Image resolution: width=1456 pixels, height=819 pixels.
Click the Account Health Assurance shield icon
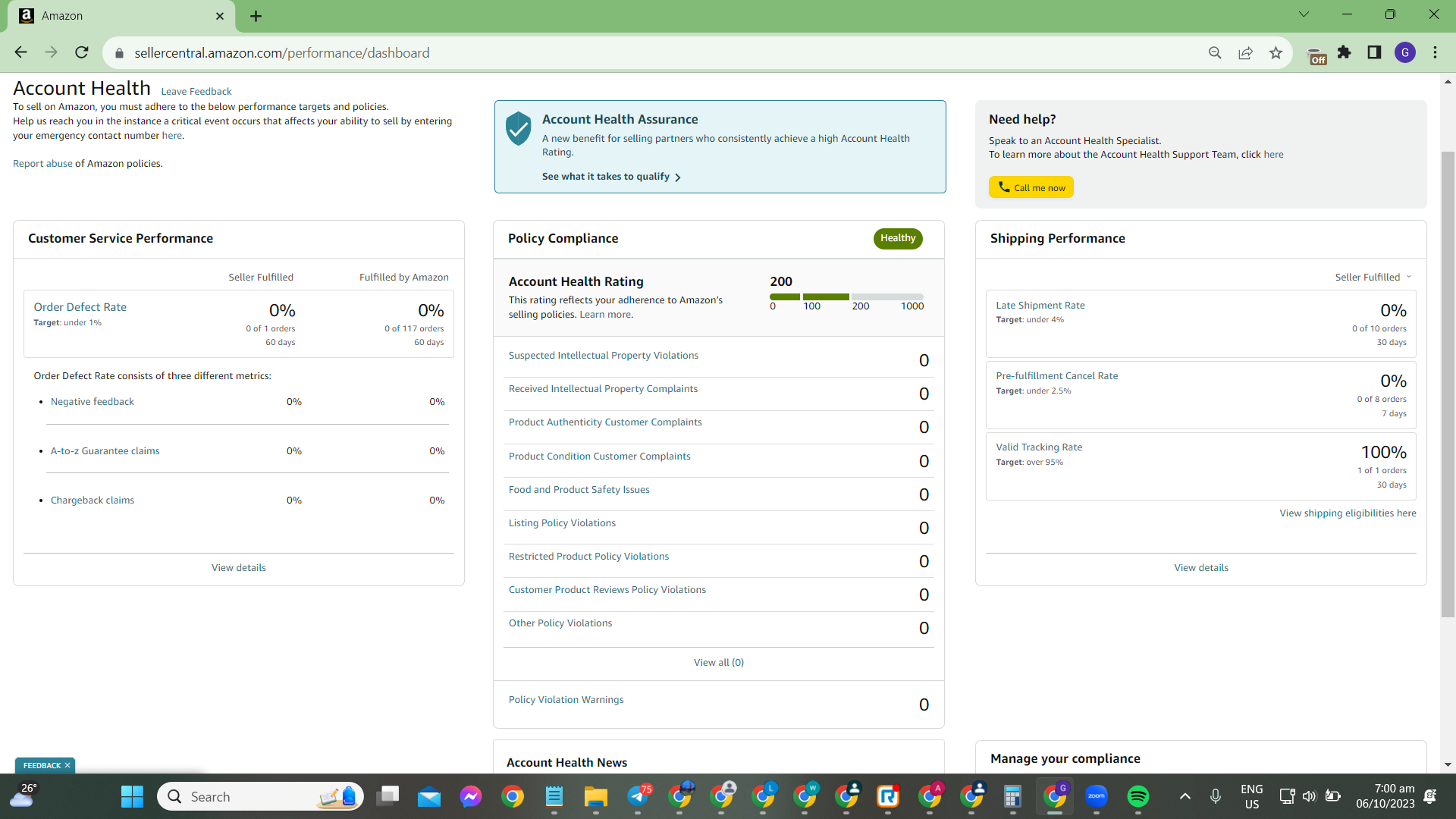pyautogui.click(x=519, y=128)
